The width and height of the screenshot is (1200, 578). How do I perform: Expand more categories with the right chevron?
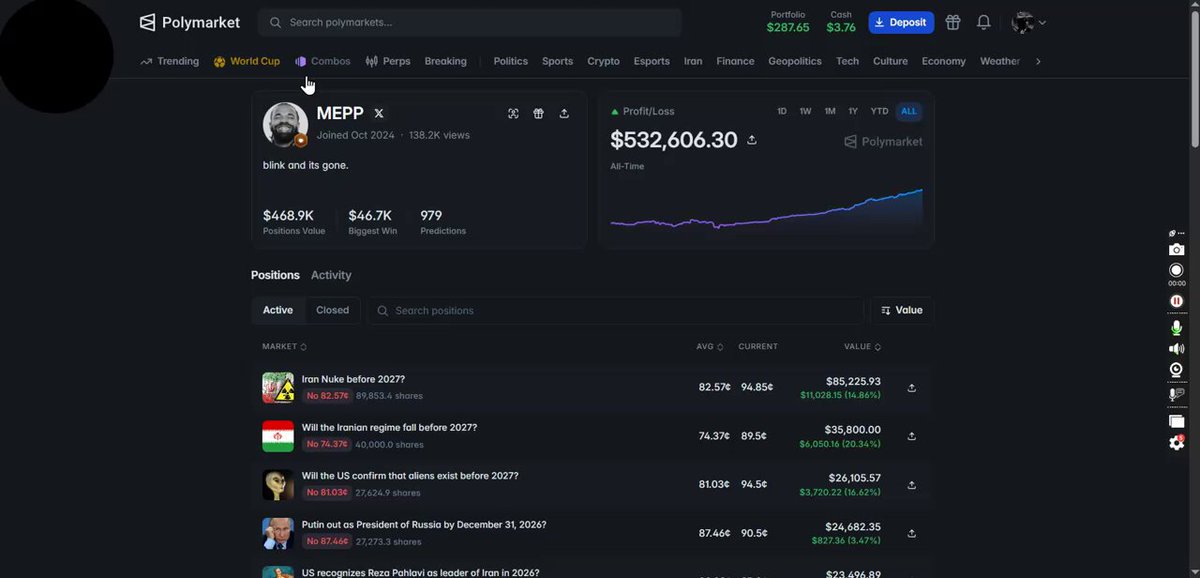click(1038, 61)
